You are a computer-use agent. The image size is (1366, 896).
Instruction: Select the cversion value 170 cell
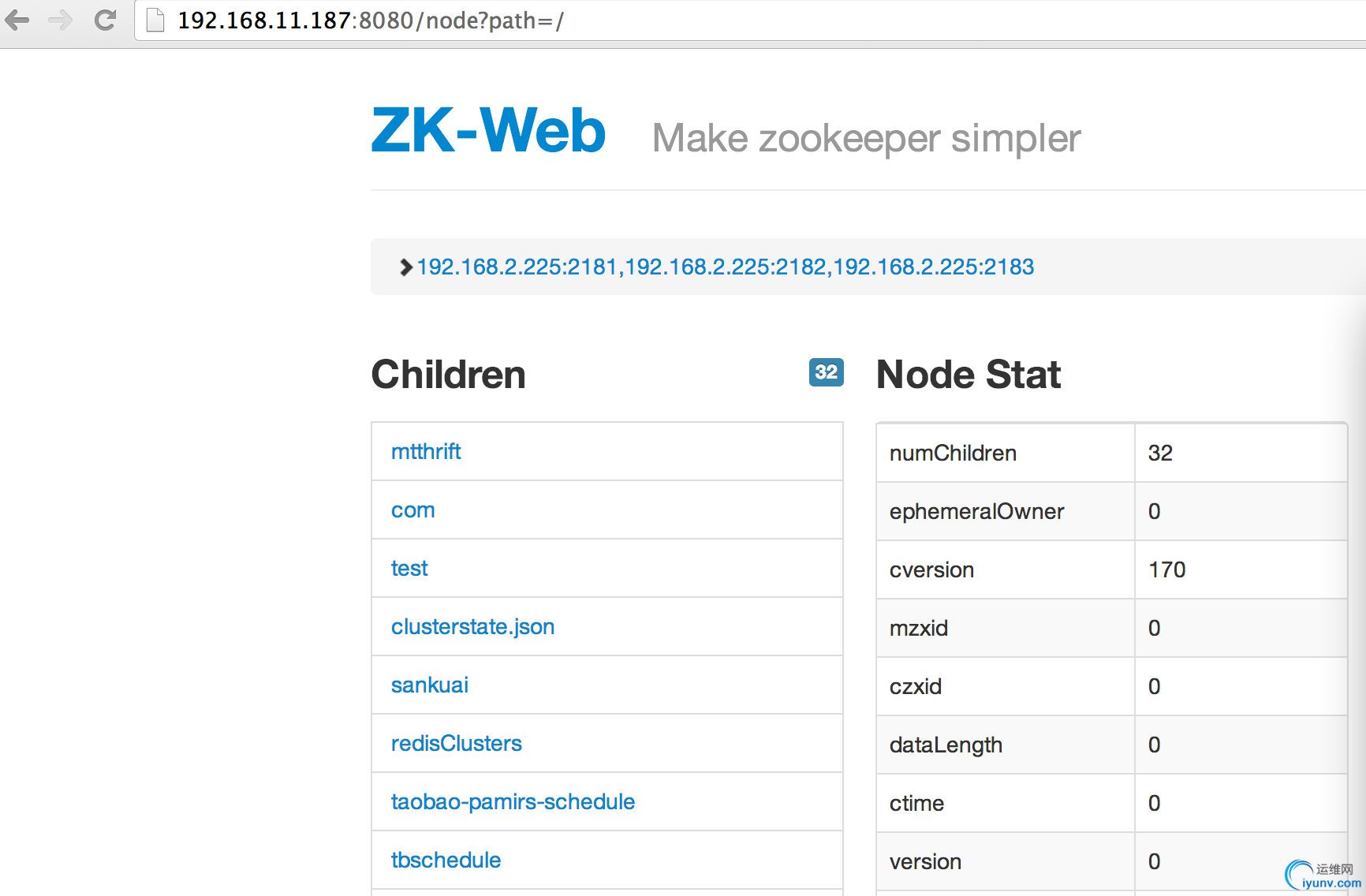[1241, 569]
